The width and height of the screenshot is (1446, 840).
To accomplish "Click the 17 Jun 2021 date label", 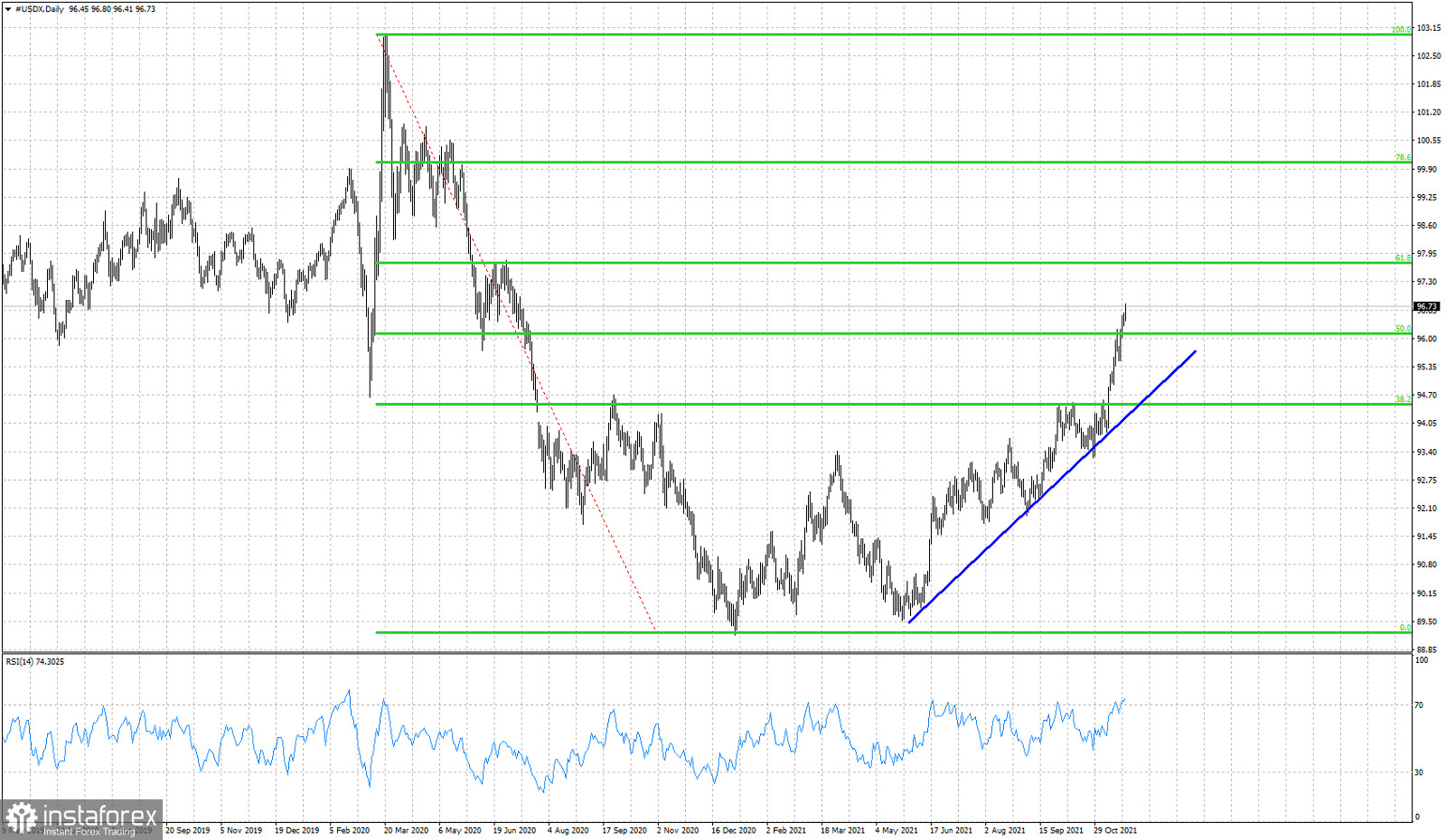I will [x=952, y=831].
